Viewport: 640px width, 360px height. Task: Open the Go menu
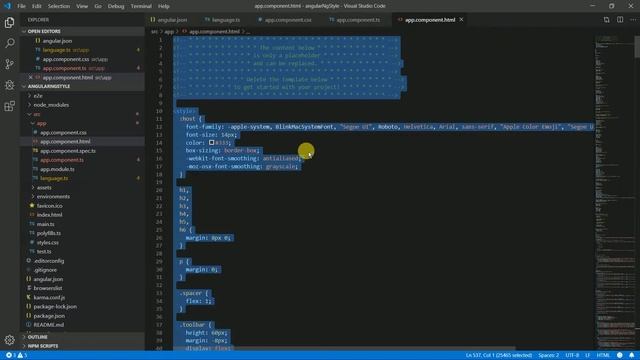(98, 6)
